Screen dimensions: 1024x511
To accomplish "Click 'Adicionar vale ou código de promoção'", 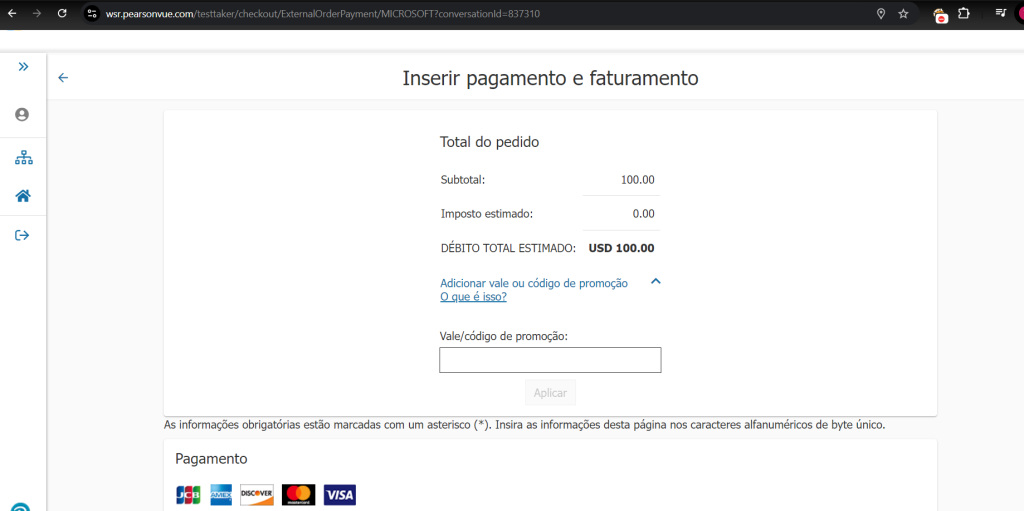I will click(x=534, y=283).
